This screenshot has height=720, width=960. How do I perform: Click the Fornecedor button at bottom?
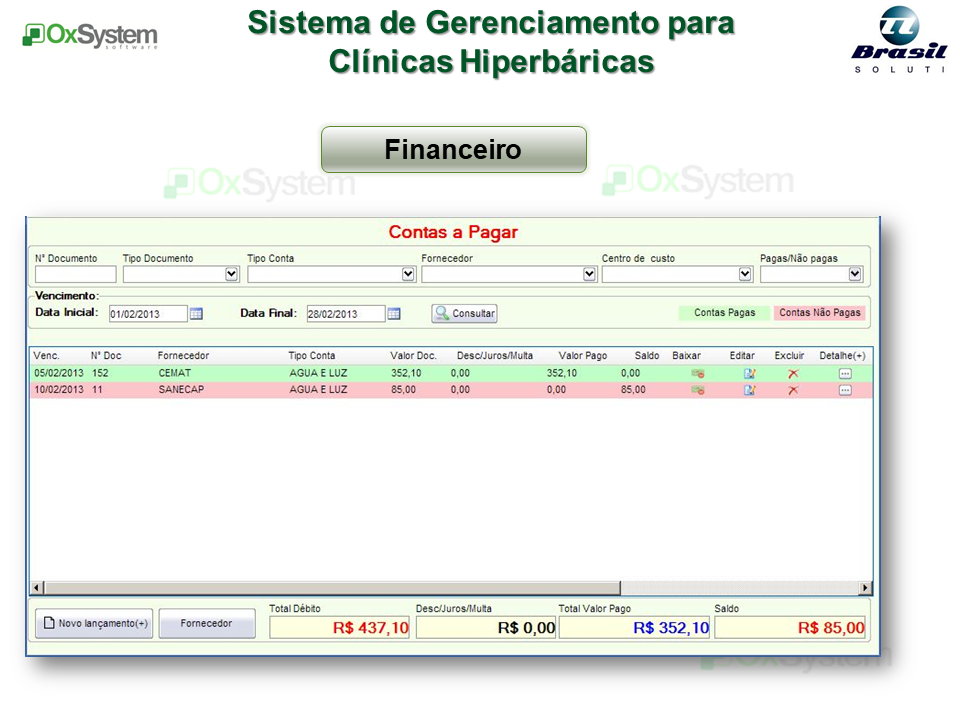206,623
